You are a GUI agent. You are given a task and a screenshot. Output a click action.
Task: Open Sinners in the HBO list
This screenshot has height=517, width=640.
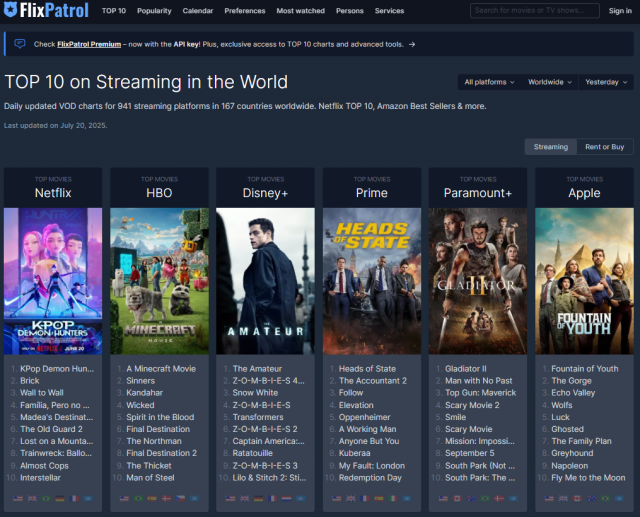tap(140, 381)
